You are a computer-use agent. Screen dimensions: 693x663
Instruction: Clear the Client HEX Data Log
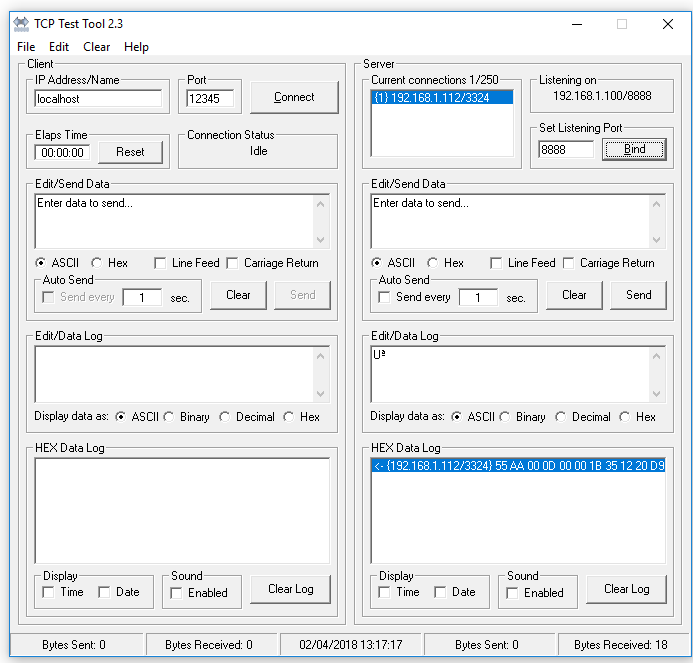click(290, 589)
